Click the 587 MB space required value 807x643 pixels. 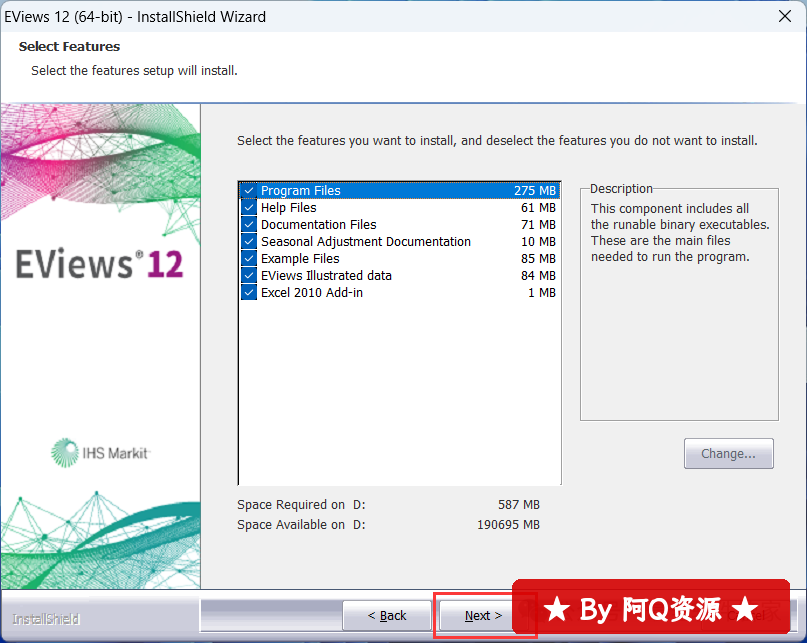[x=518, y=505]
